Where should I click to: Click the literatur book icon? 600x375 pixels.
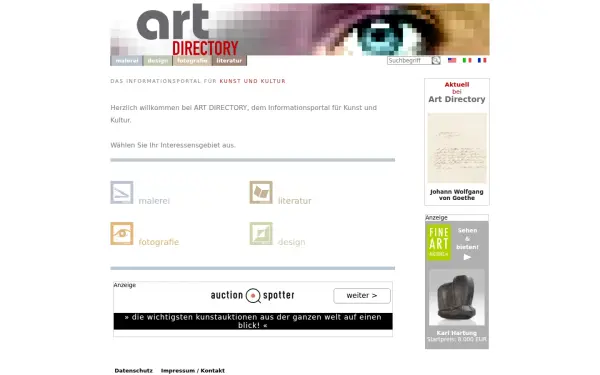pos(261,192)
